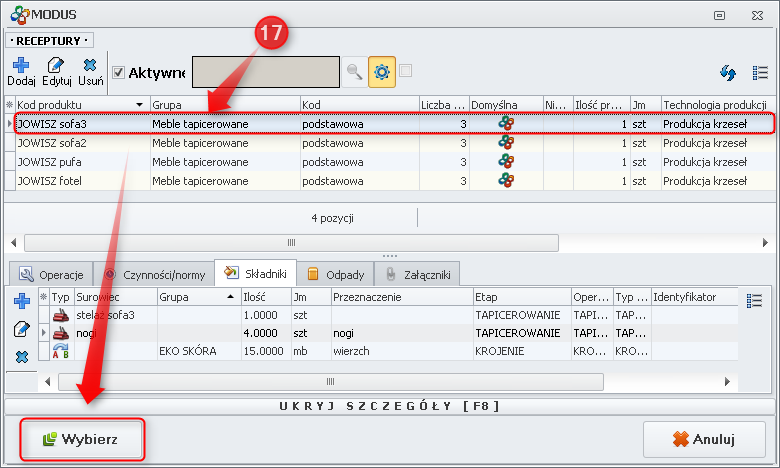Click default icon in JOWISZ pufa row
This screenshot has width=780, height=468.
coord(506,161)
